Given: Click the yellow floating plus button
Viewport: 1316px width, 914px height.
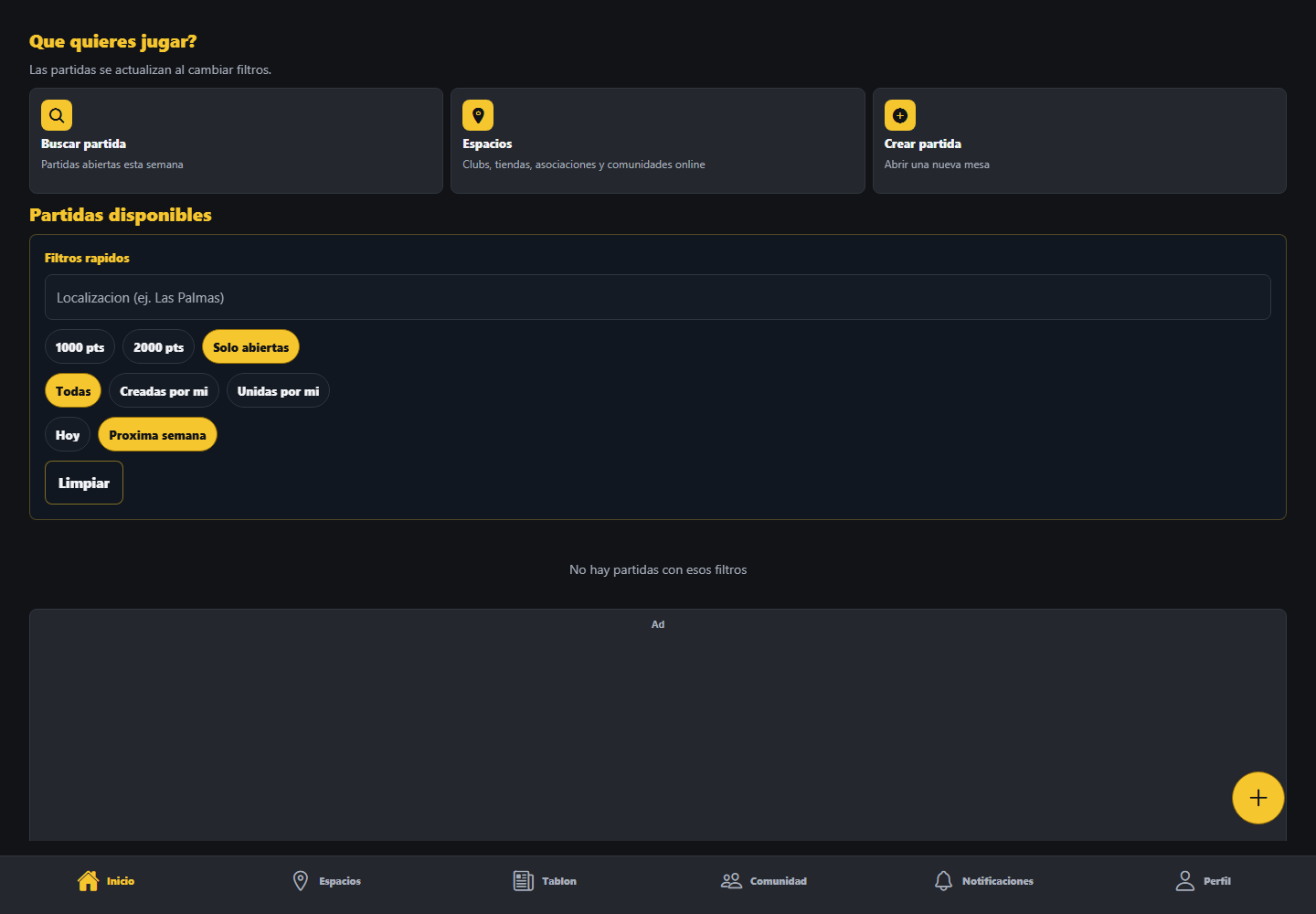Looking at the screenshot, I should pyautogui.click(x=1258, y=798).
